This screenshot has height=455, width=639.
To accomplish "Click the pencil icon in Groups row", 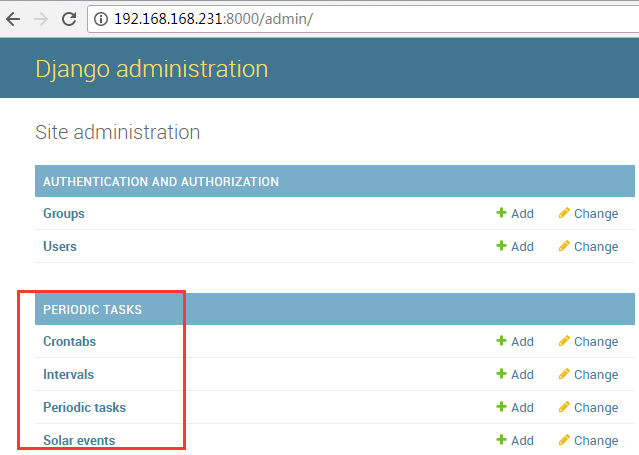I will [564, 213].
